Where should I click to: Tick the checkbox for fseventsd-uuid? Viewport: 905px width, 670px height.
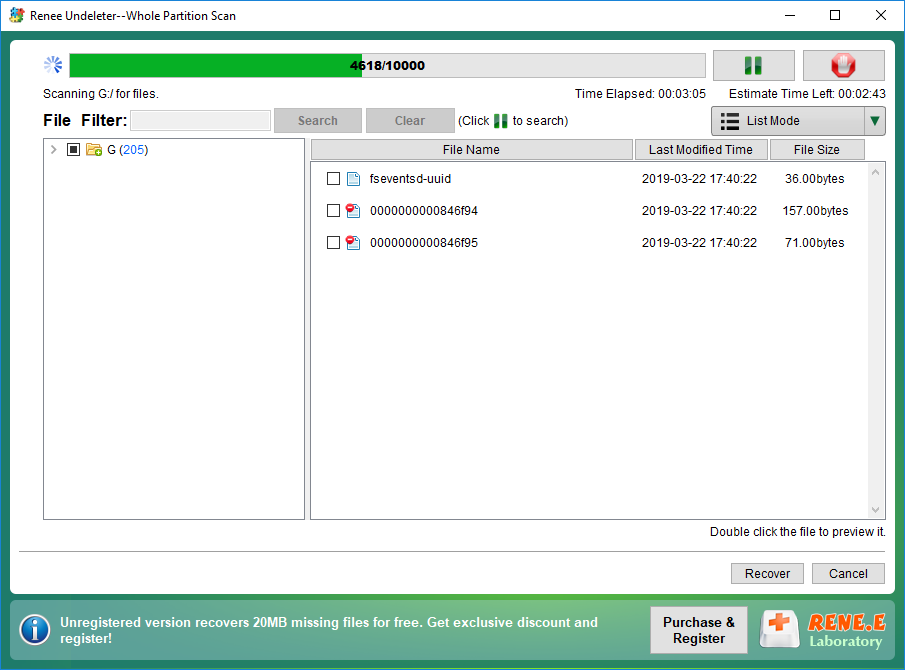334,179
